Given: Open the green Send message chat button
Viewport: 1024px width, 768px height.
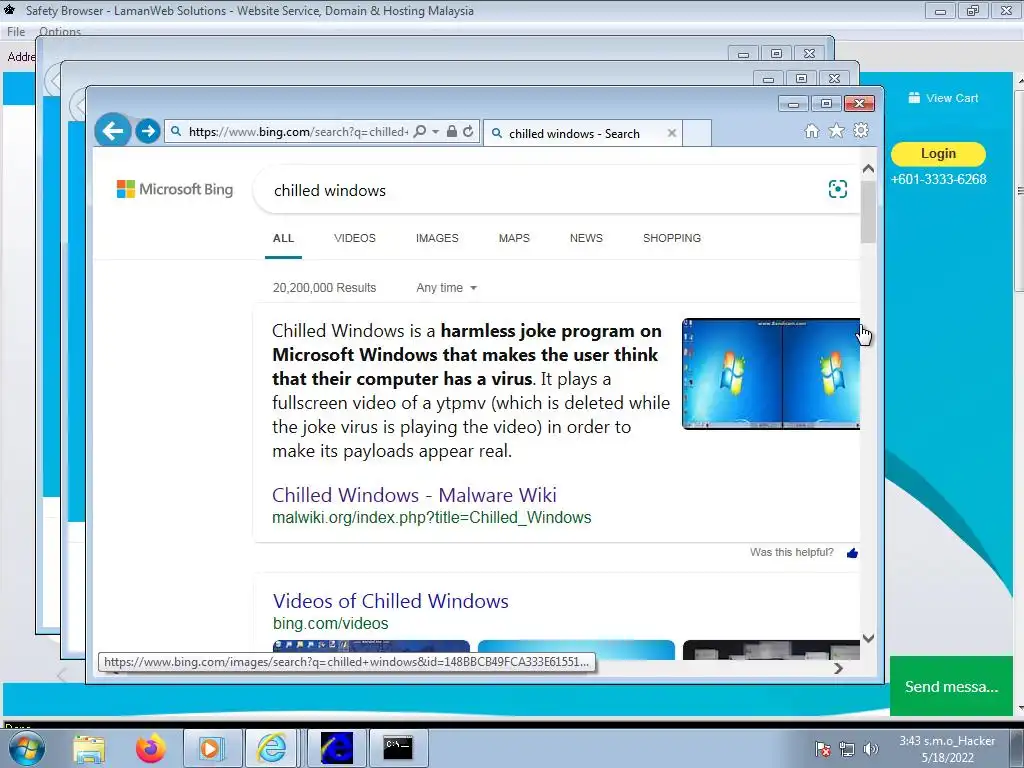Looking at the screenshot, I should (951, 686).
